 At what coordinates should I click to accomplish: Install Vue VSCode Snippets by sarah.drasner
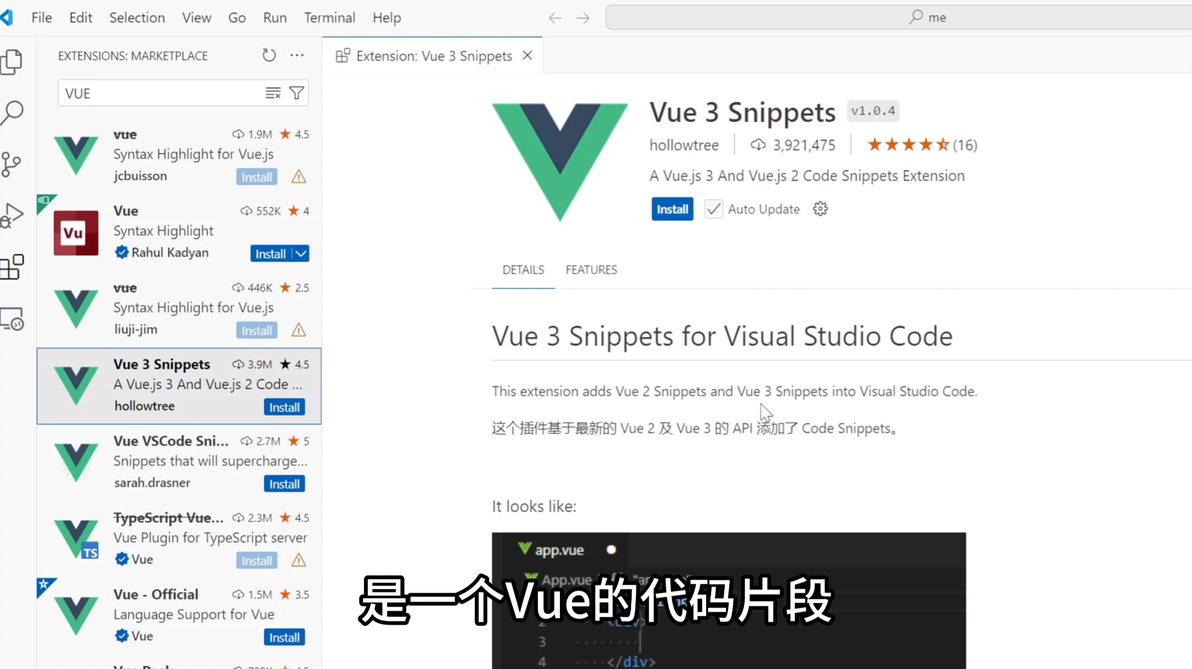(284, 484)
